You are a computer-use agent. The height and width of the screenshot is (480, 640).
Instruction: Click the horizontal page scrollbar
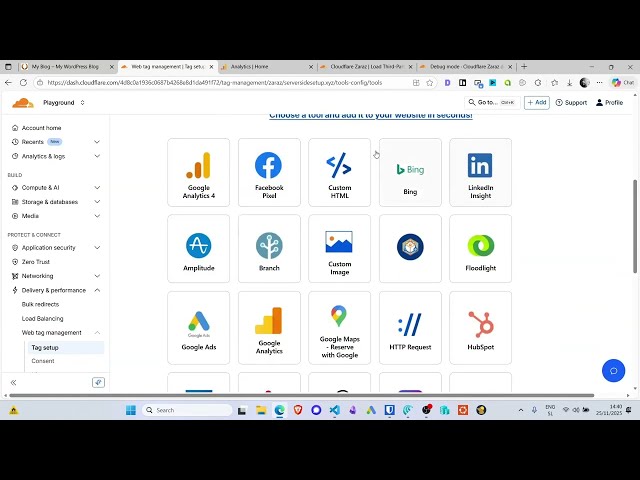point(302,395)
